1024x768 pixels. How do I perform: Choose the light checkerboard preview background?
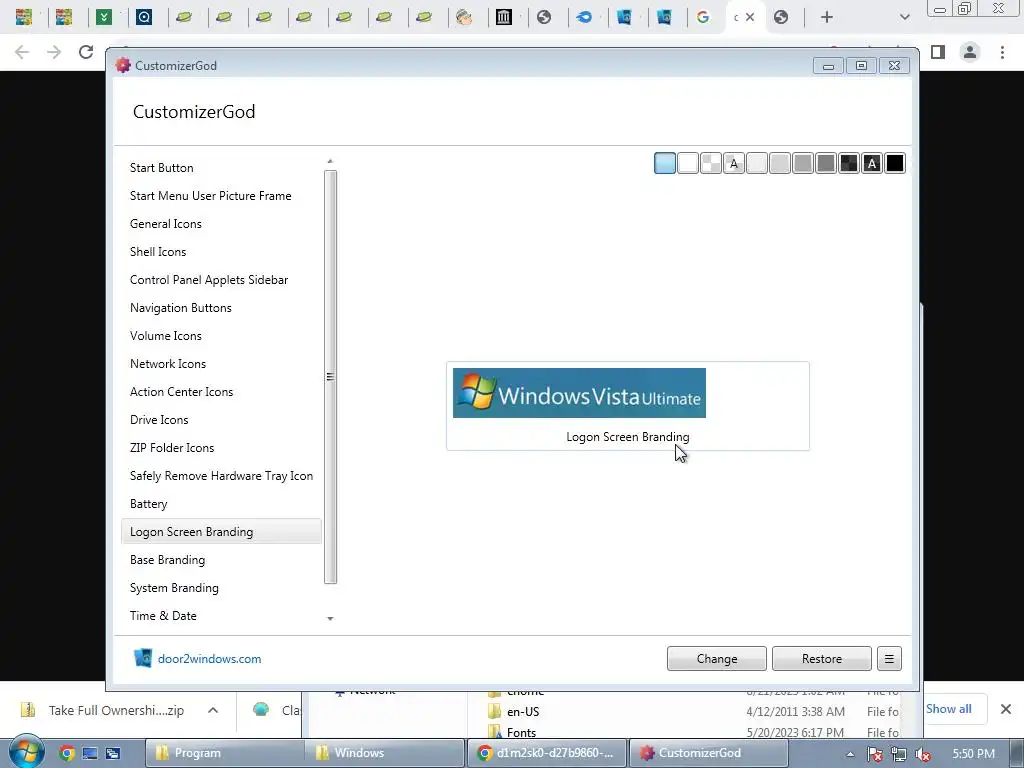pyautogui.click(x=711, y=163)
